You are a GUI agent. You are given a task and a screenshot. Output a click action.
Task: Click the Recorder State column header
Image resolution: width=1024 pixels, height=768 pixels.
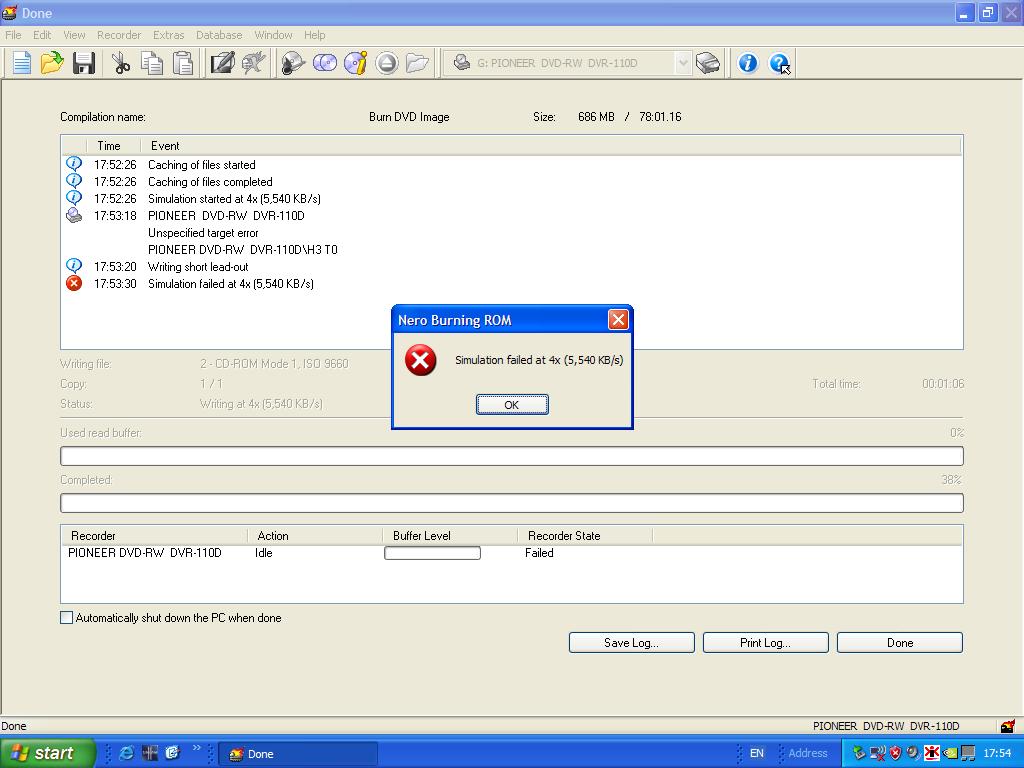pos(586,536)
